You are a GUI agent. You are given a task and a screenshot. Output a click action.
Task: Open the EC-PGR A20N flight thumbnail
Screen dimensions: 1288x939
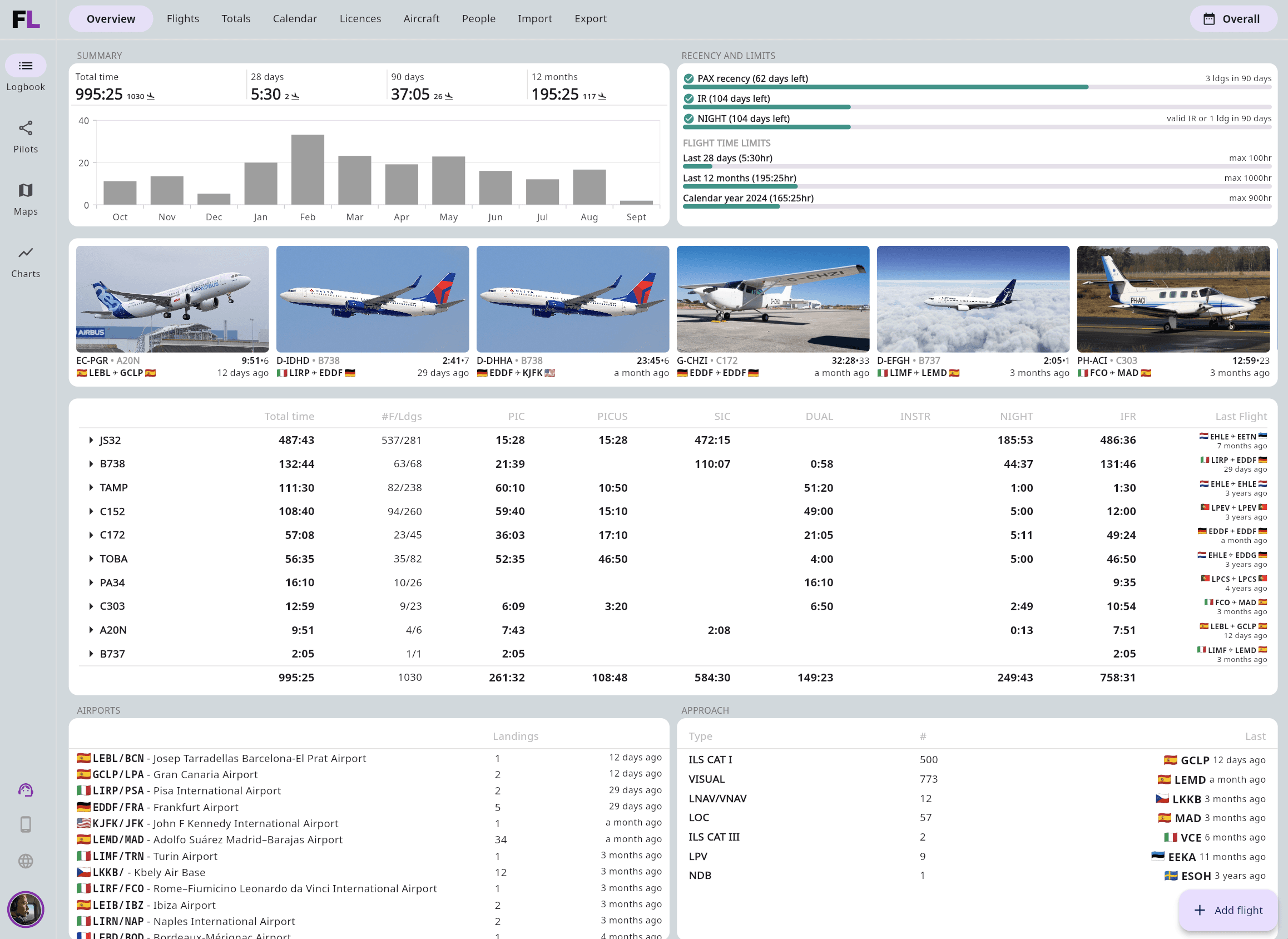point(172,299)
